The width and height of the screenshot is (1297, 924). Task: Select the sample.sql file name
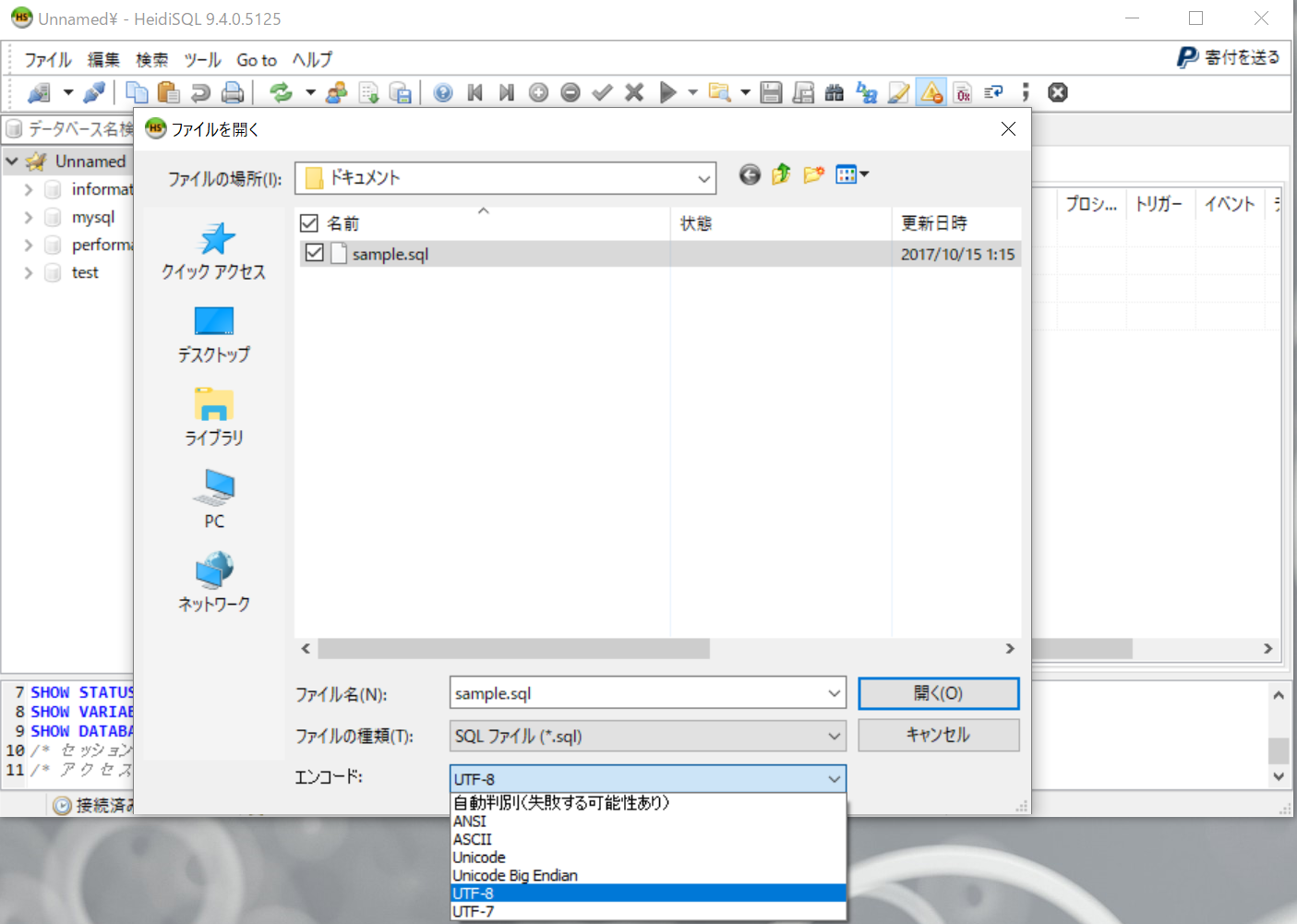click(x=390, y=254)
